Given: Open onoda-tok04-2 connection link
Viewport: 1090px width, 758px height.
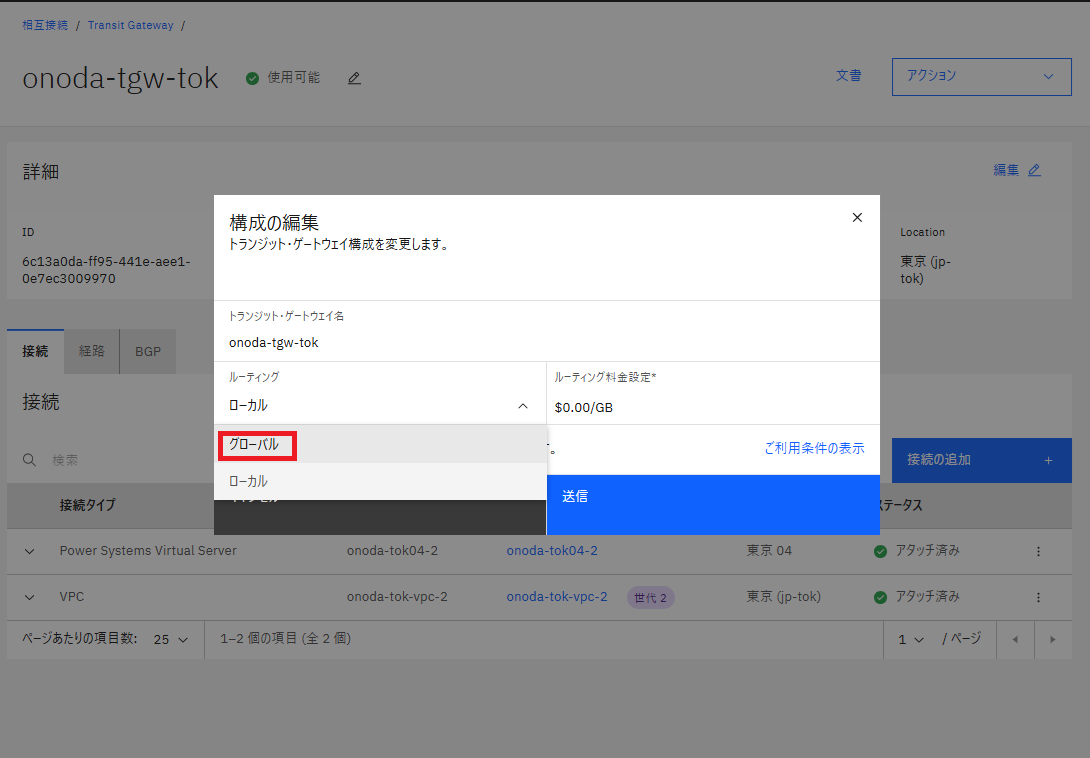Looking at the screenshot, I should click(x=552, y=551).
